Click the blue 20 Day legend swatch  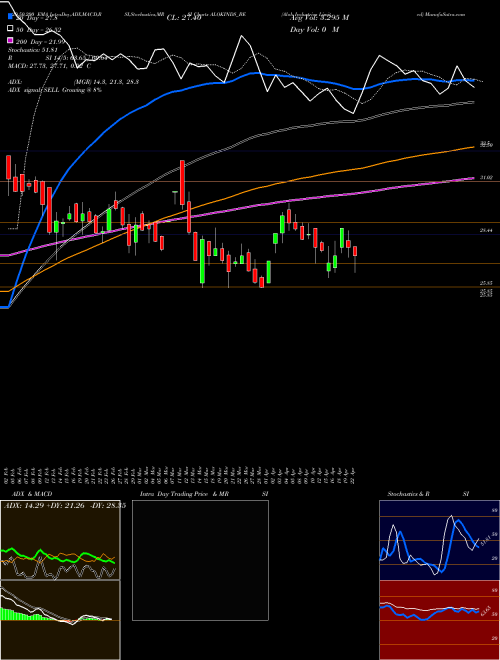pos(10,17)
